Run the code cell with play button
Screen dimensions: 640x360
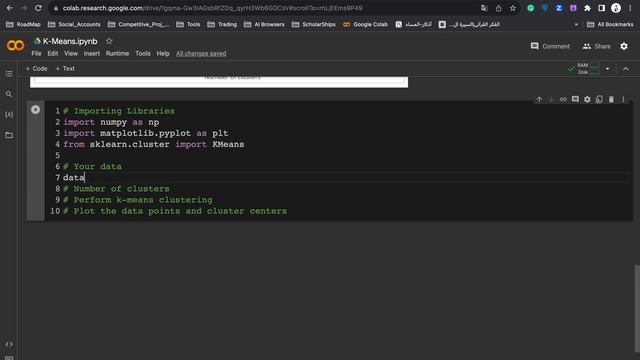click(36, 109)
